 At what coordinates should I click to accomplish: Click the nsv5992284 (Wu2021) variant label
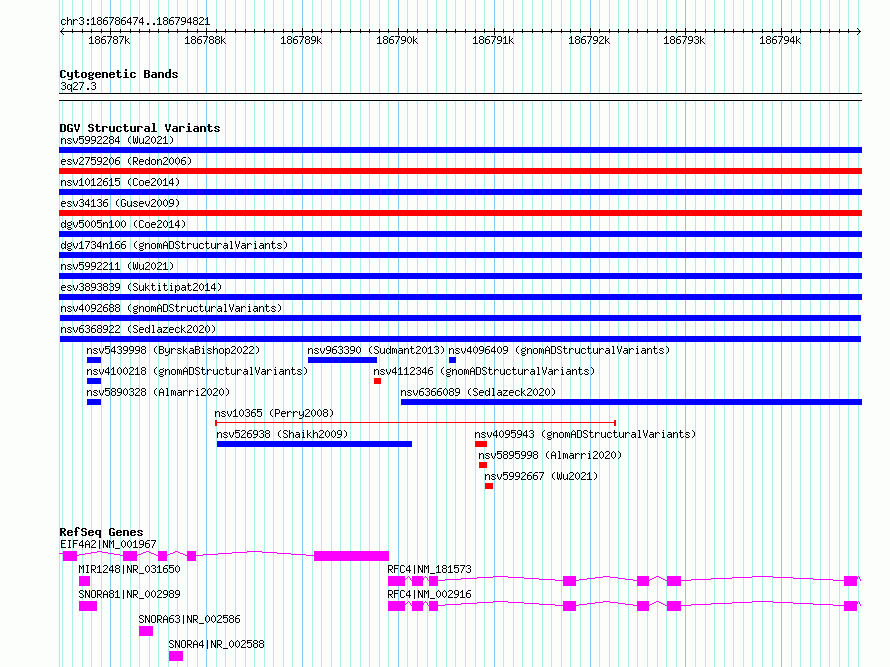click(x=117, y=140)
